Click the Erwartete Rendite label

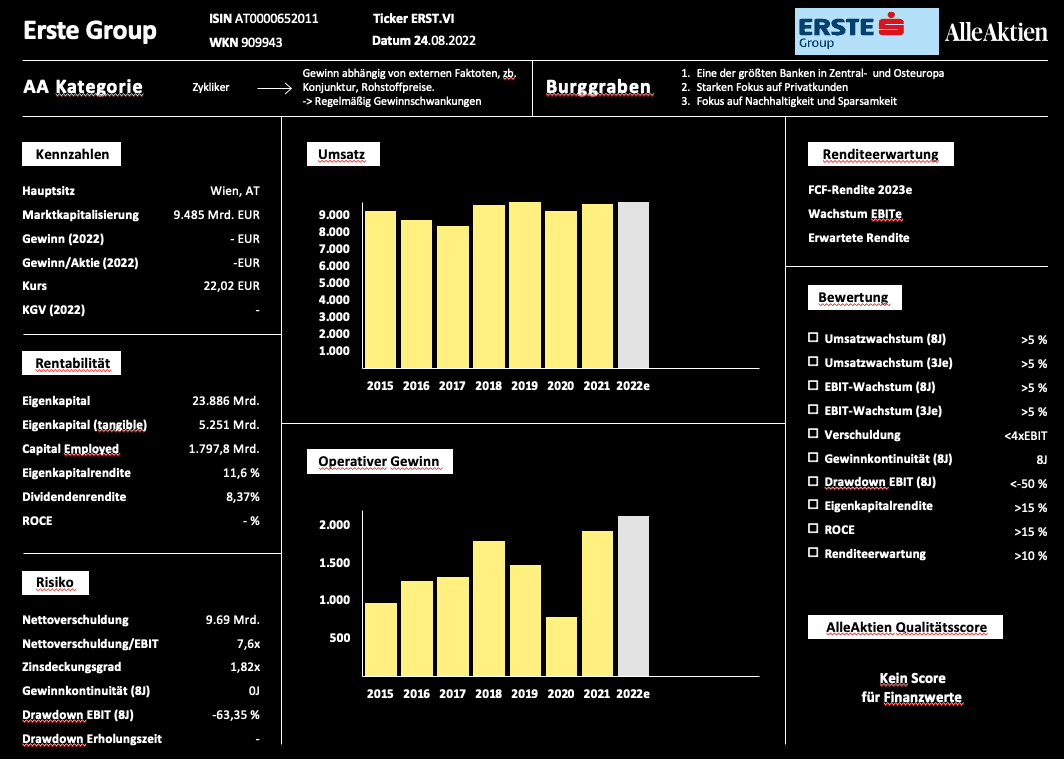pos(858,238)
